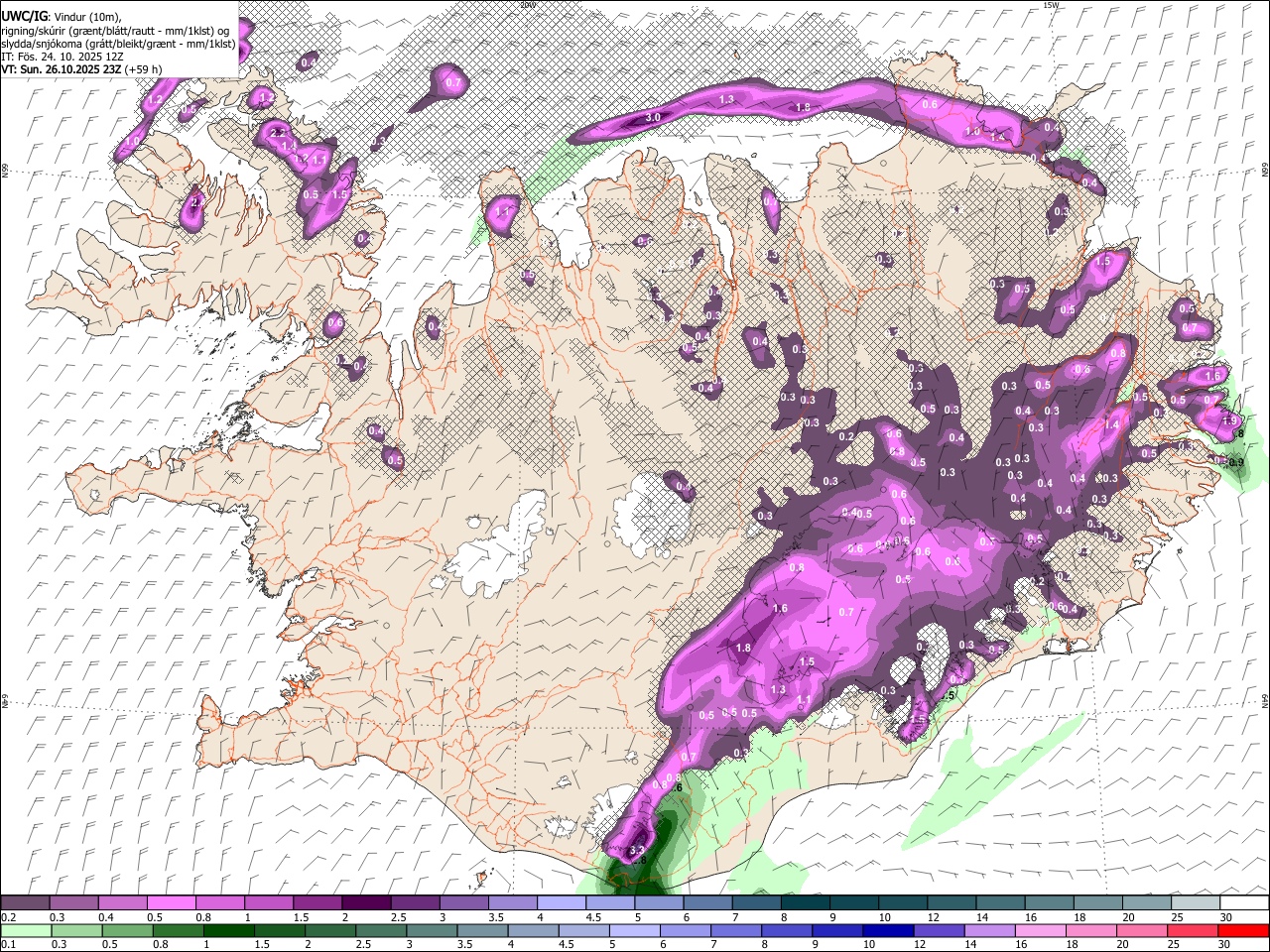Click the '20W' longitude label at top
Image resolution: width=1270 pixels, height=952 pixels.
[x=527, y=5]
